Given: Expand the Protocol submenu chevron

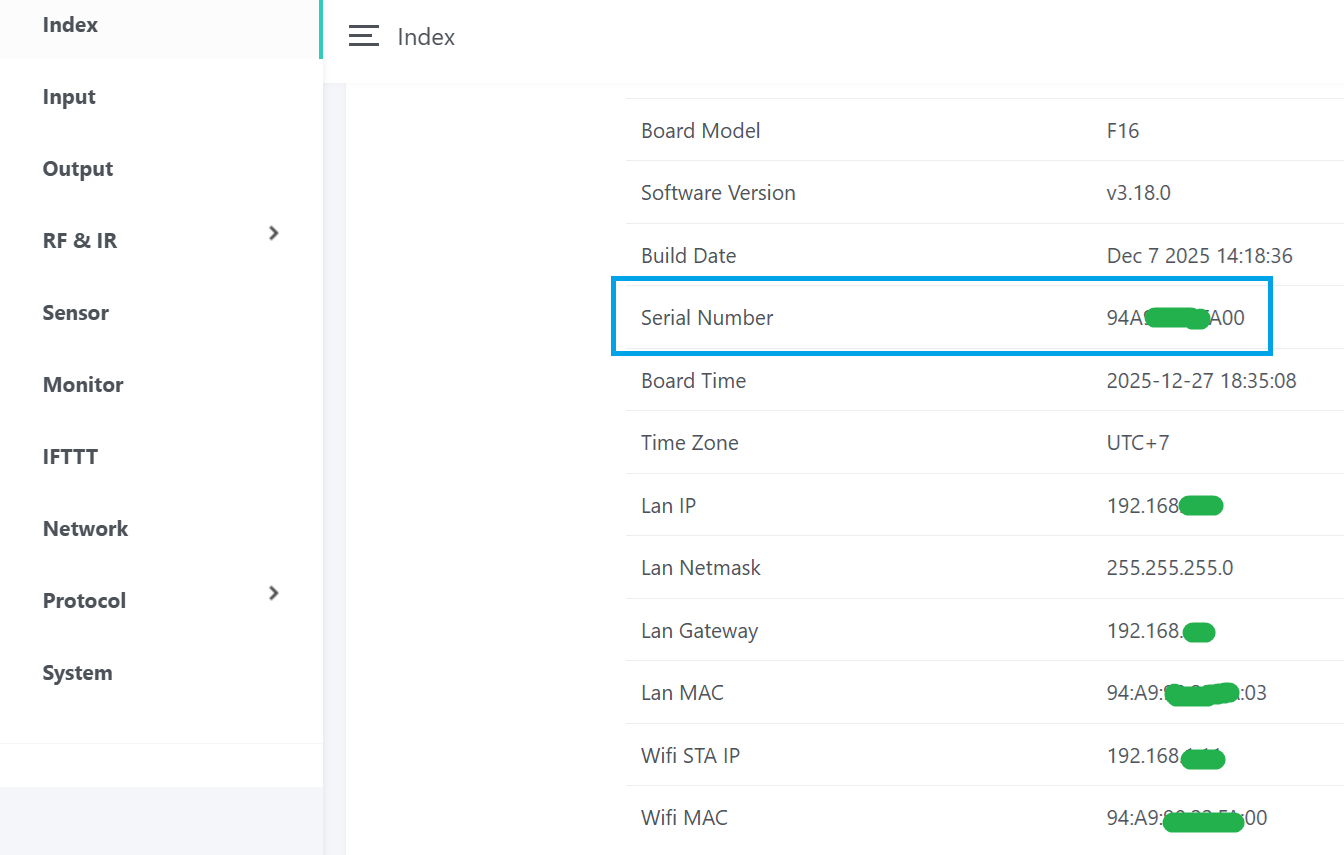Looking at the screenshot, I should click(x=274, y=593).
